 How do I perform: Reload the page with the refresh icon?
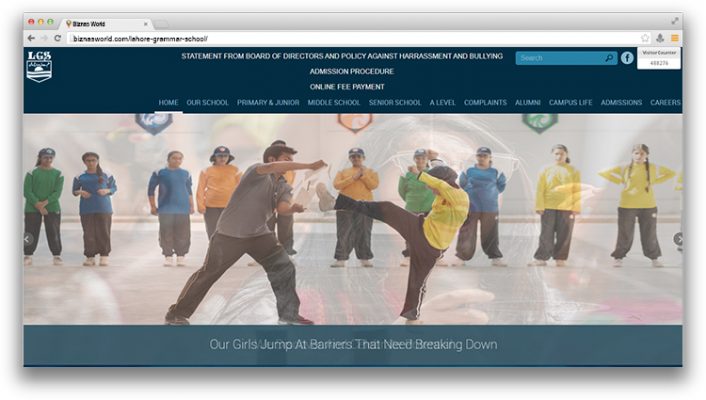coord(57,38)
